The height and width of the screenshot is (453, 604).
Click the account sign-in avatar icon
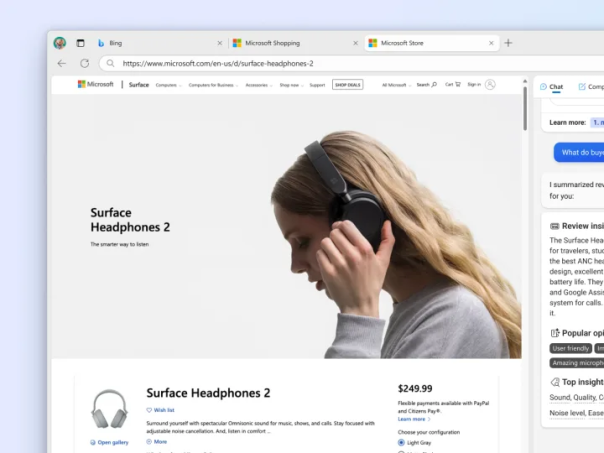pos(490,85)
